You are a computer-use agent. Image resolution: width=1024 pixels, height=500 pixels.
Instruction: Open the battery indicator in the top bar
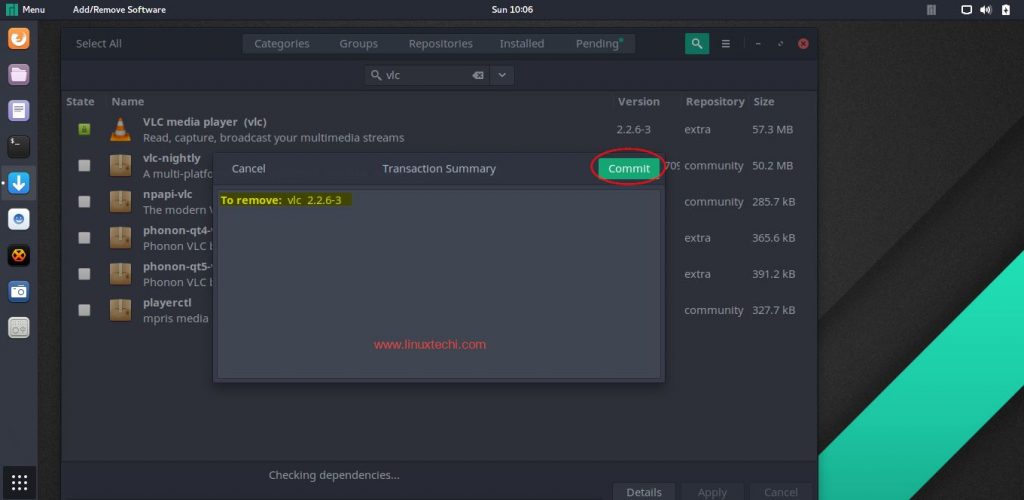1005,10
